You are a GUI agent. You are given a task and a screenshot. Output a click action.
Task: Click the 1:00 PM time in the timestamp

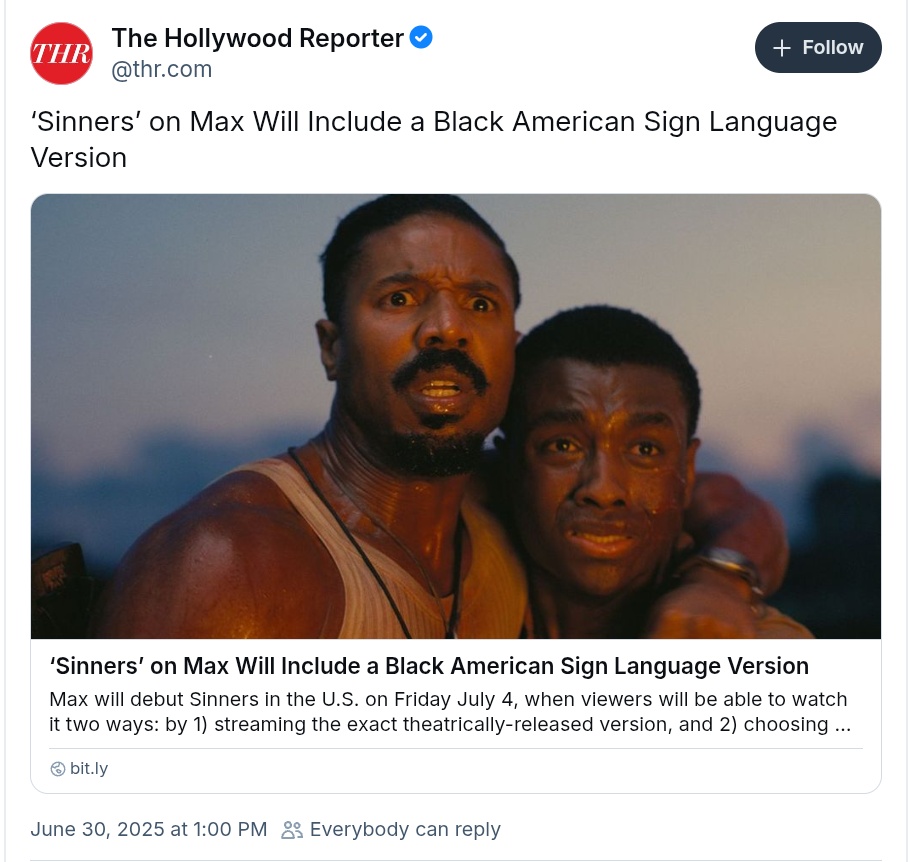[x=229, y=829]
